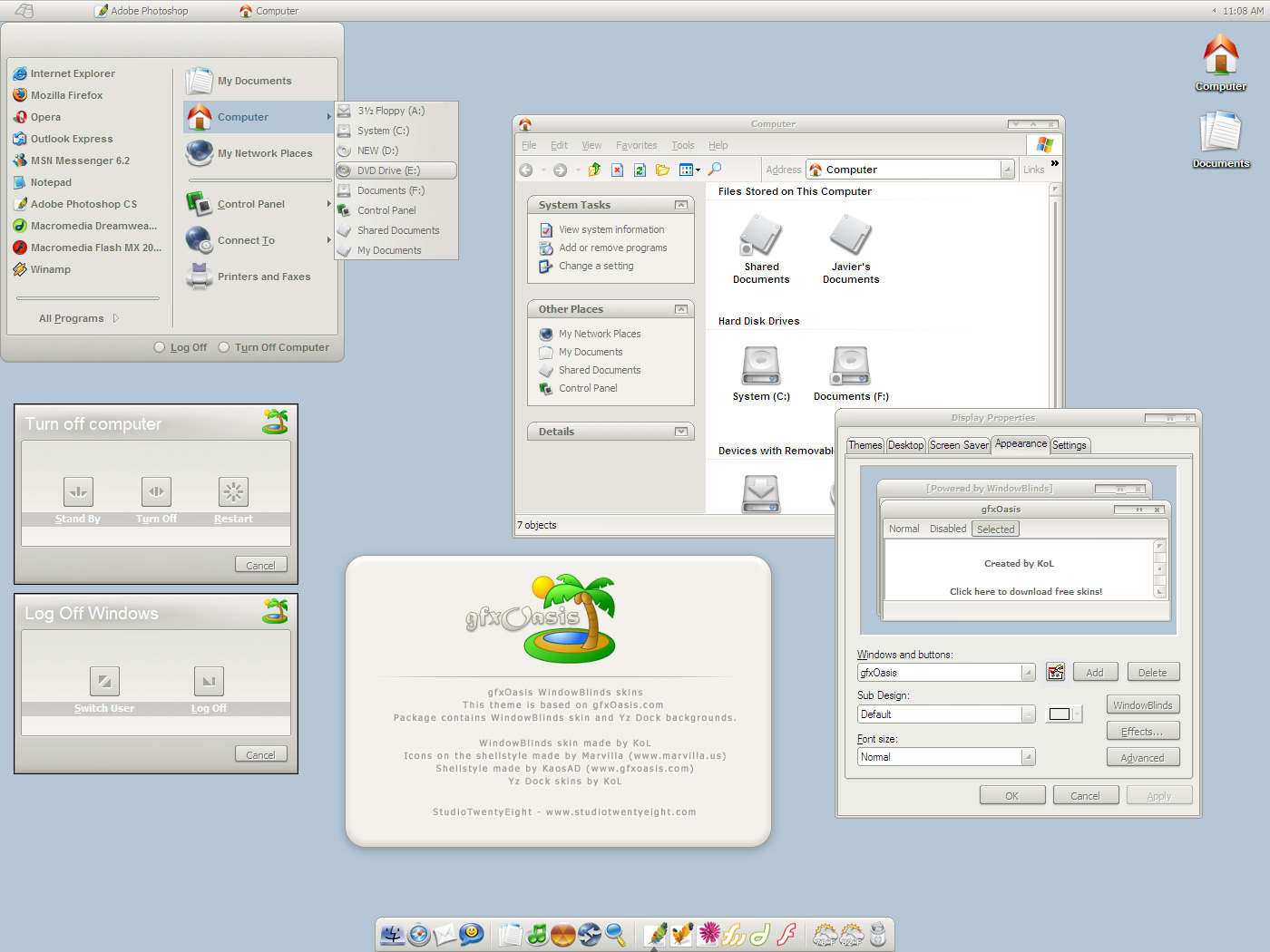Open the Views toolbar dropdown arrow

[x=698, y=170]
